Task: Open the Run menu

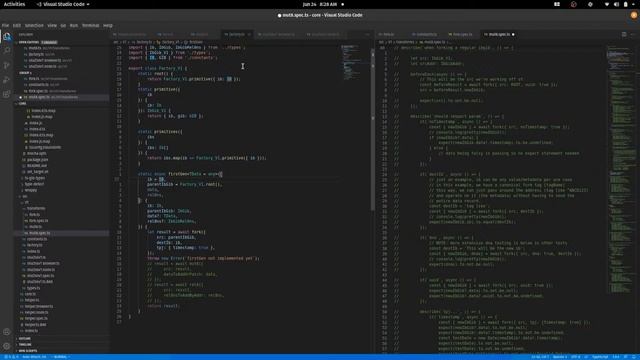Action: (x=73, y=25)
